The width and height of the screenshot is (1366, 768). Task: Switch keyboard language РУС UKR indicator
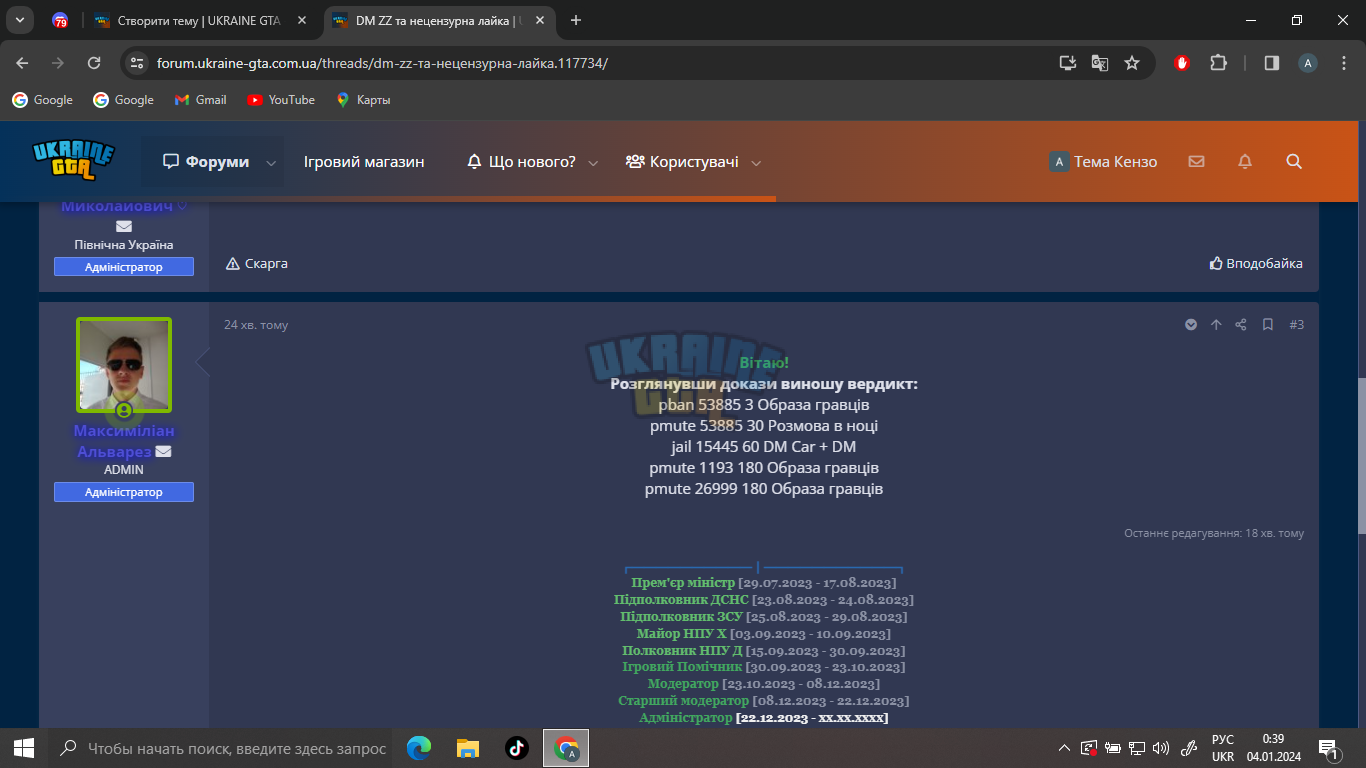tap(1223, 747)
